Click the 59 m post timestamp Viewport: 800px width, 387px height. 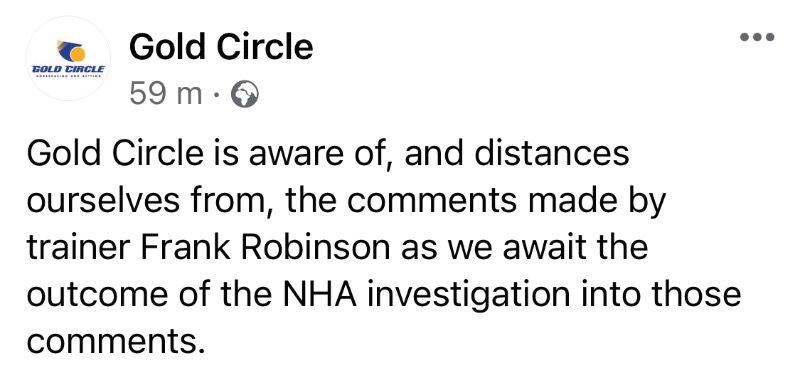point(166,94)
